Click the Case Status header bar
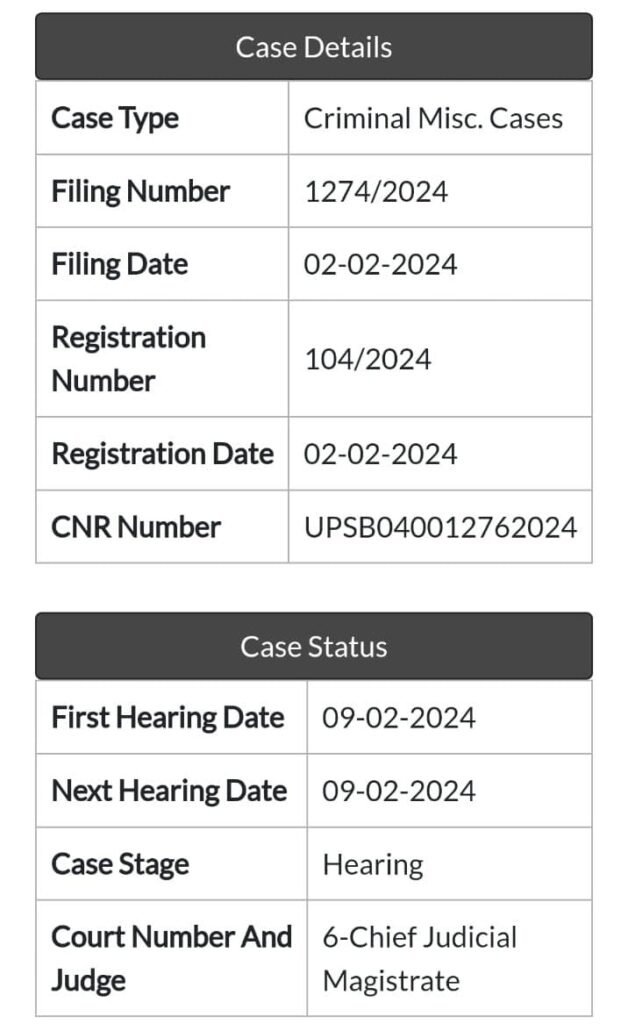 (x=313, y=646)
